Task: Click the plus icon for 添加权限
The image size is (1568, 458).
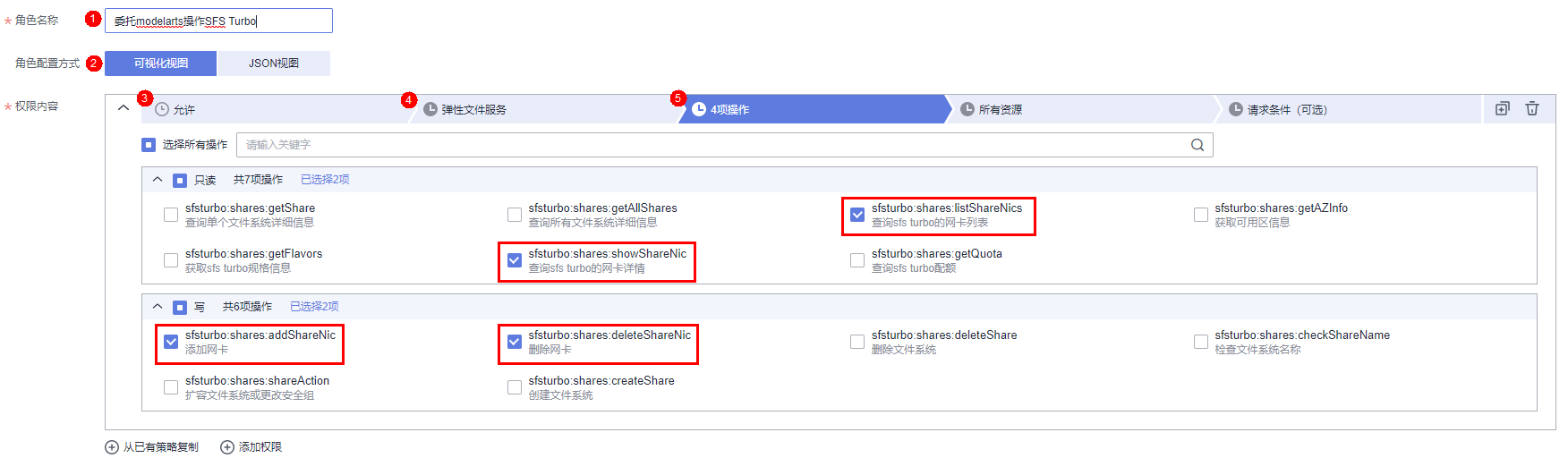Action: (x=227, y=447)
